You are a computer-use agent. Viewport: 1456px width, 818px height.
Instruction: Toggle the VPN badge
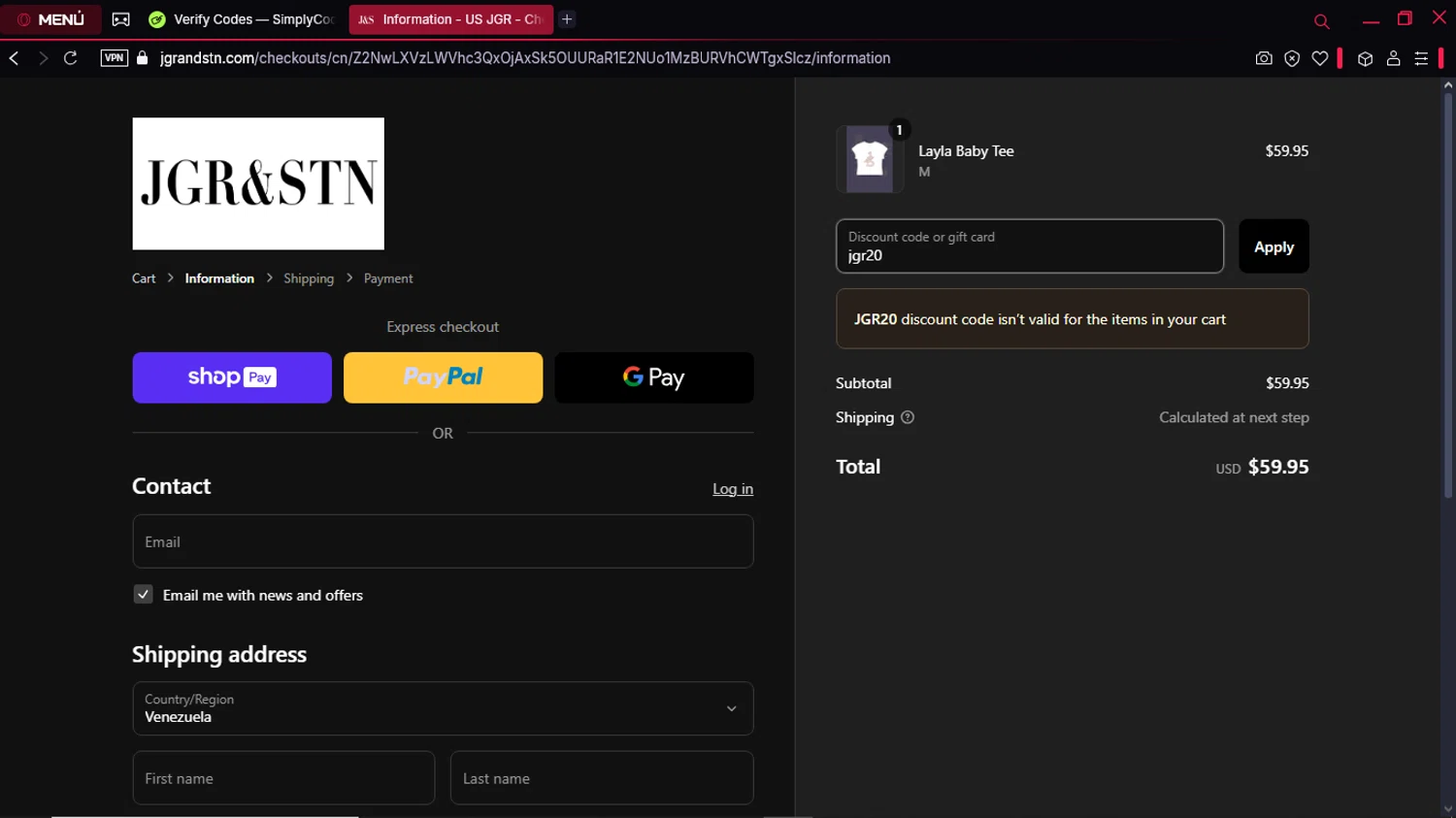[114, 58]
